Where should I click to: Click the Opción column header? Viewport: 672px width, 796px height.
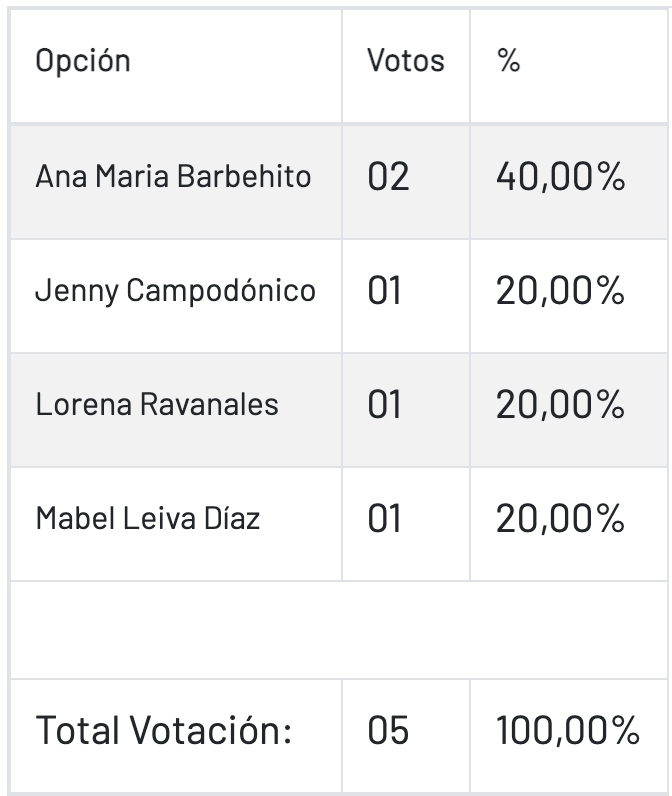176,65
